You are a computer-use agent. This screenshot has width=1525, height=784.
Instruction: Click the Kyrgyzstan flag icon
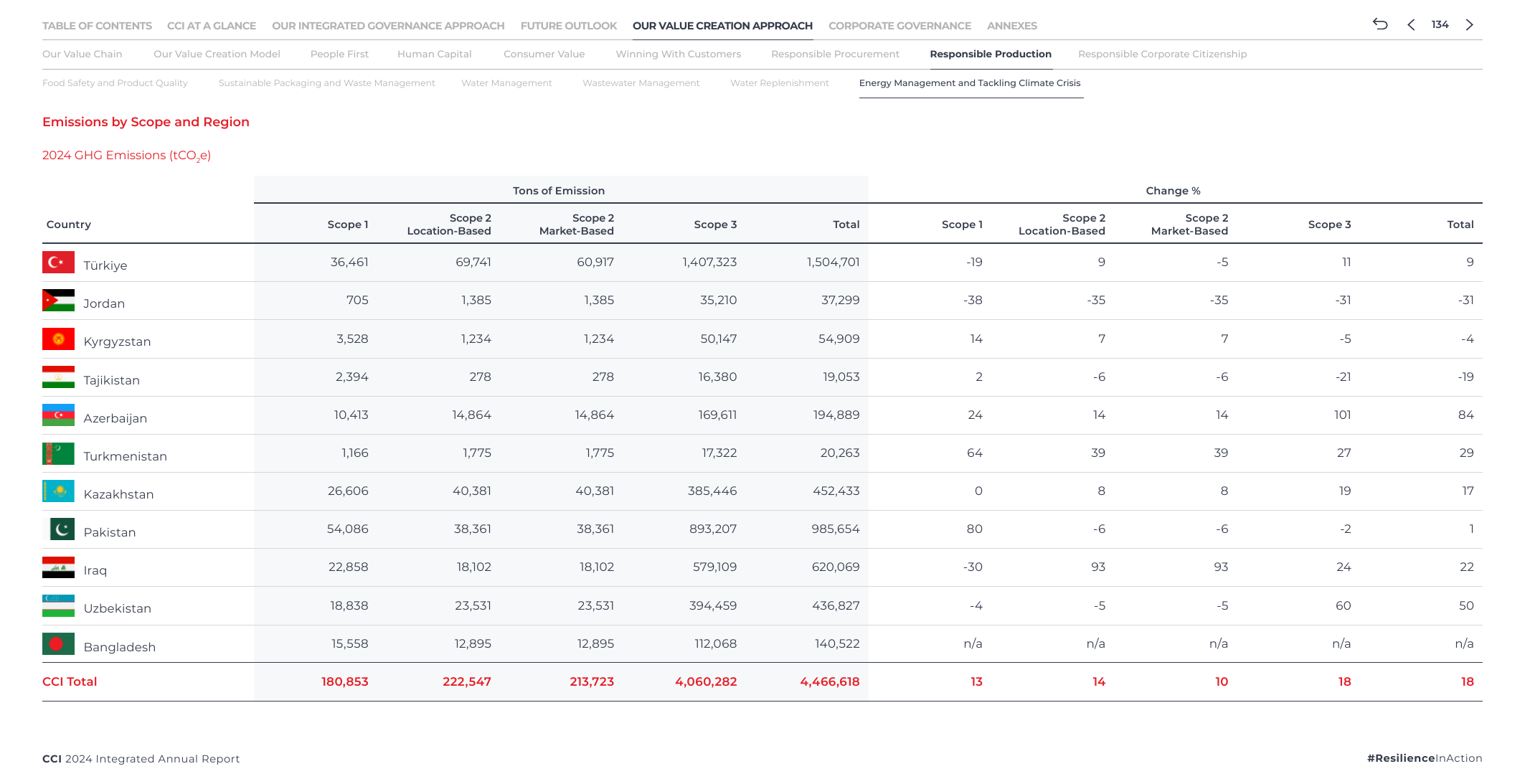58,339
